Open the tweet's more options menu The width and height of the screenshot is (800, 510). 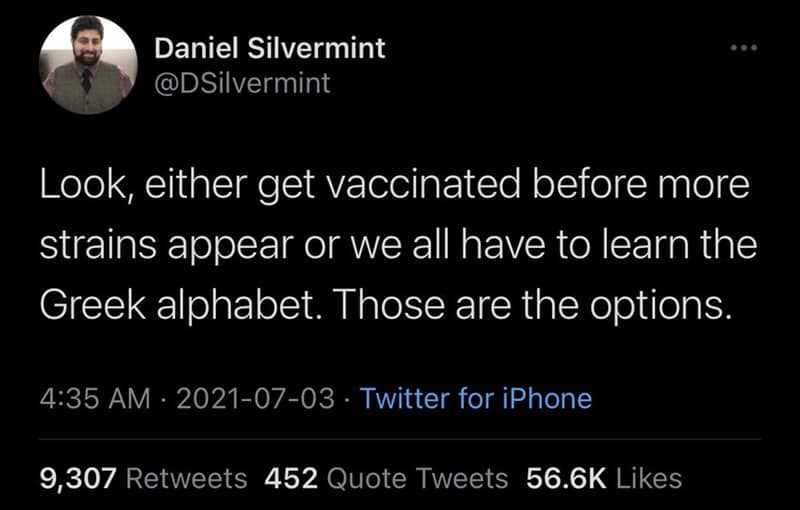[x=743, y=49]
